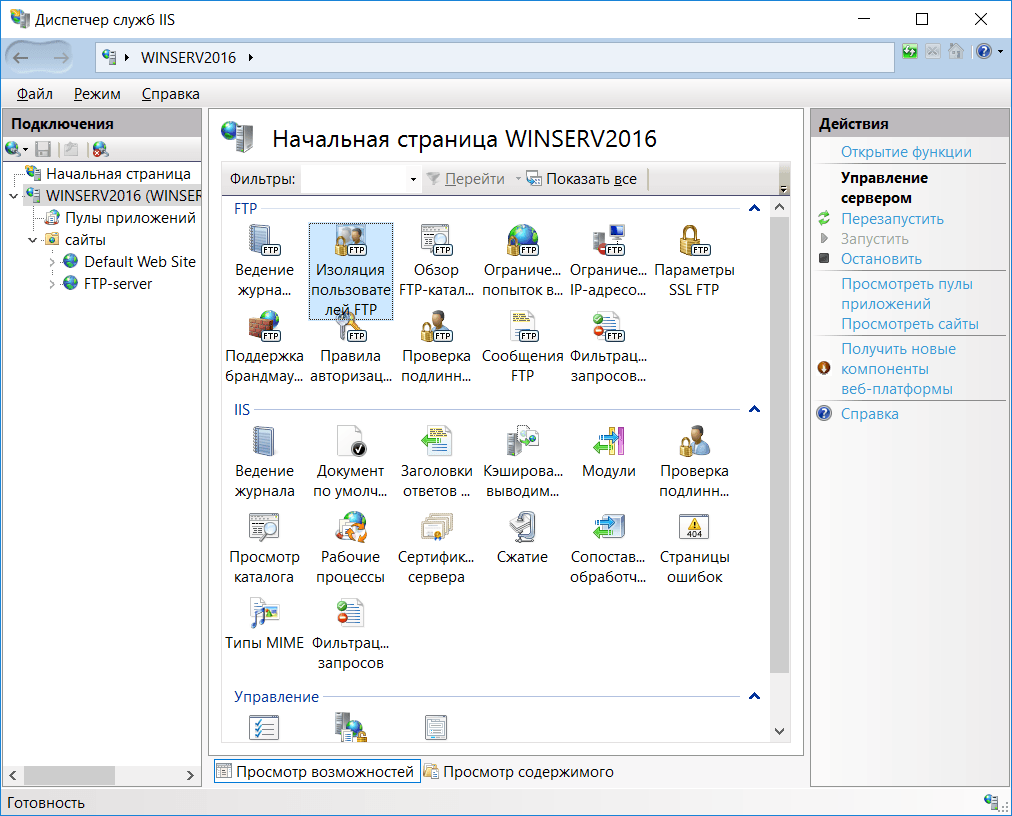Open FTP firewall support icon
Viewport: 1012px width, 816px height.
pos(265,326)
